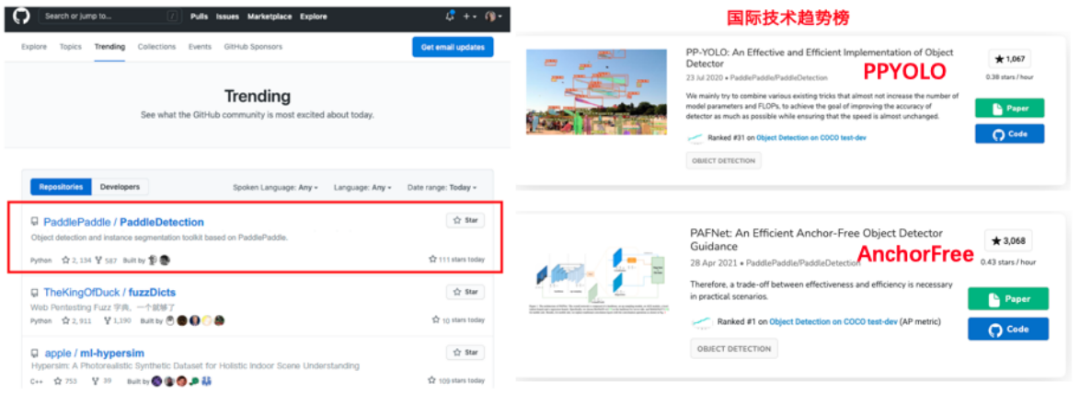Open Marketplace in the GitHub header
The height and width of the screenshot is (406, 1080).
pyautogui.click(x=270, y=17)
